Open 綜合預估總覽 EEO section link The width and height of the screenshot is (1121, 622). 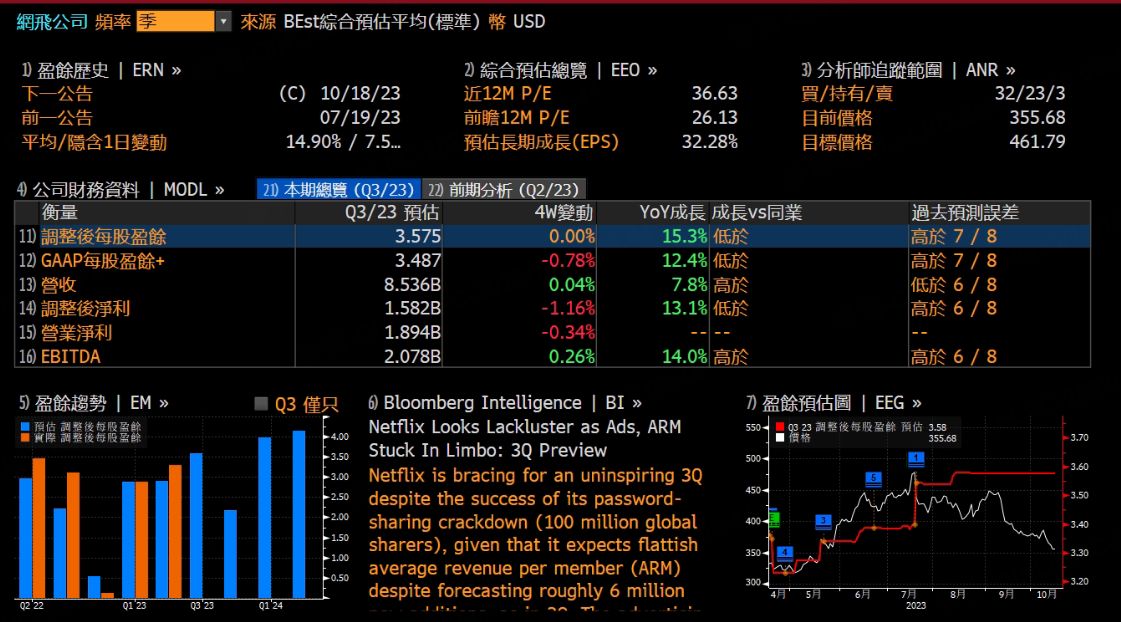(x=560, y=70)
